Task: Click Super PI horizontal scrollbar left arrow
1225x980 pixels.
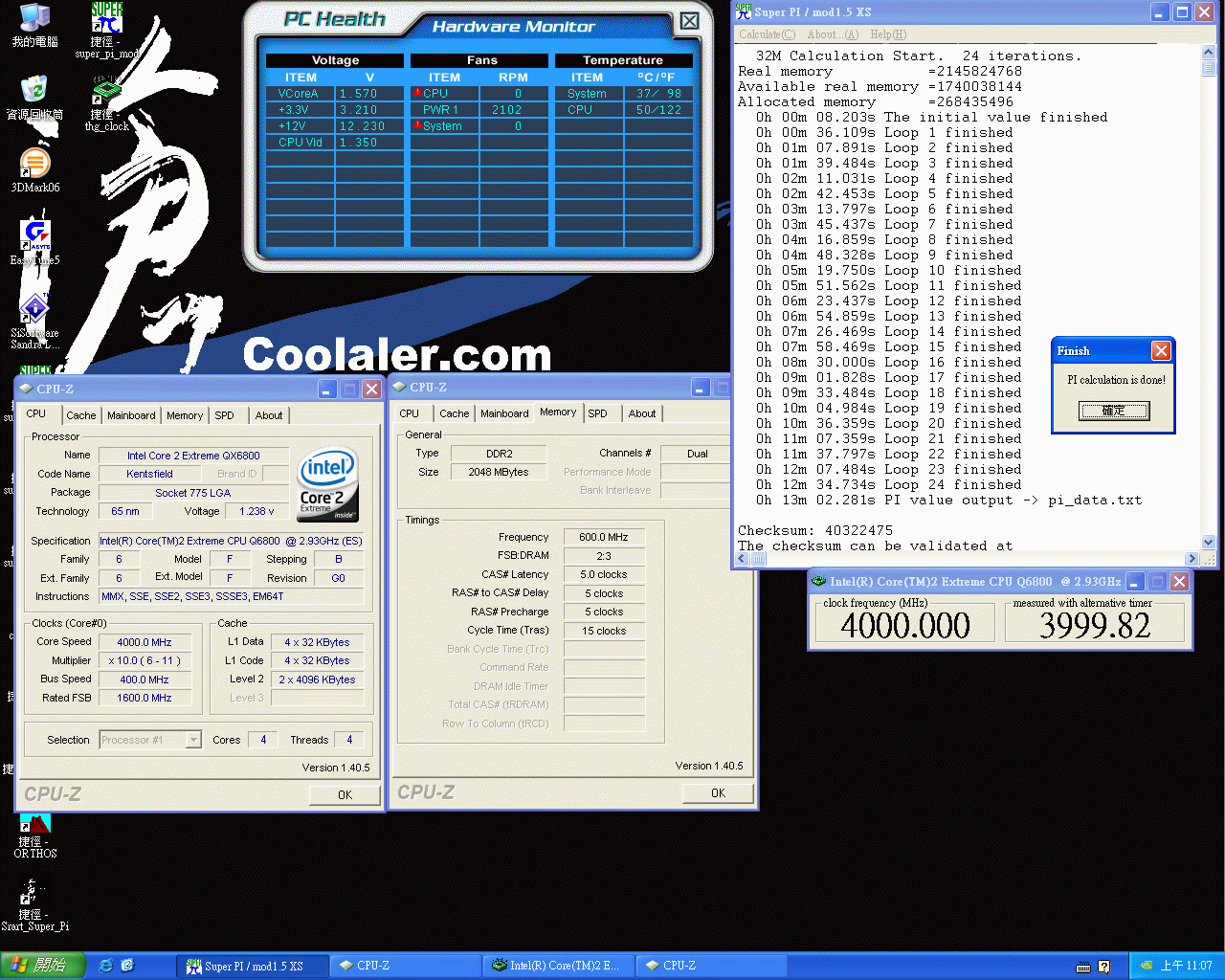Action: pos(743,559)
